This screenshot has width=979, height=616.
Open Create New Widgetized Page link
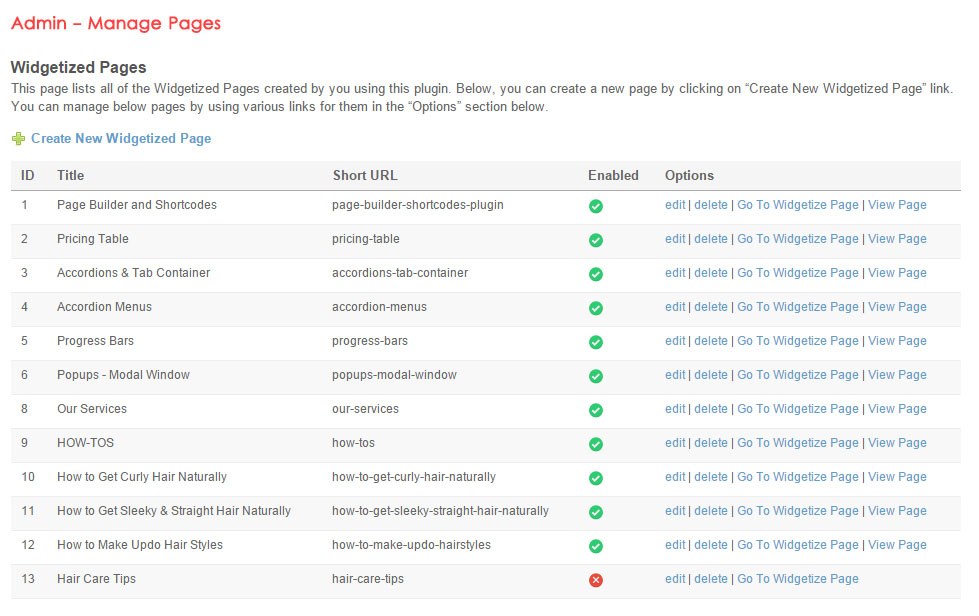pyautogui.click(x=121, y=139)
